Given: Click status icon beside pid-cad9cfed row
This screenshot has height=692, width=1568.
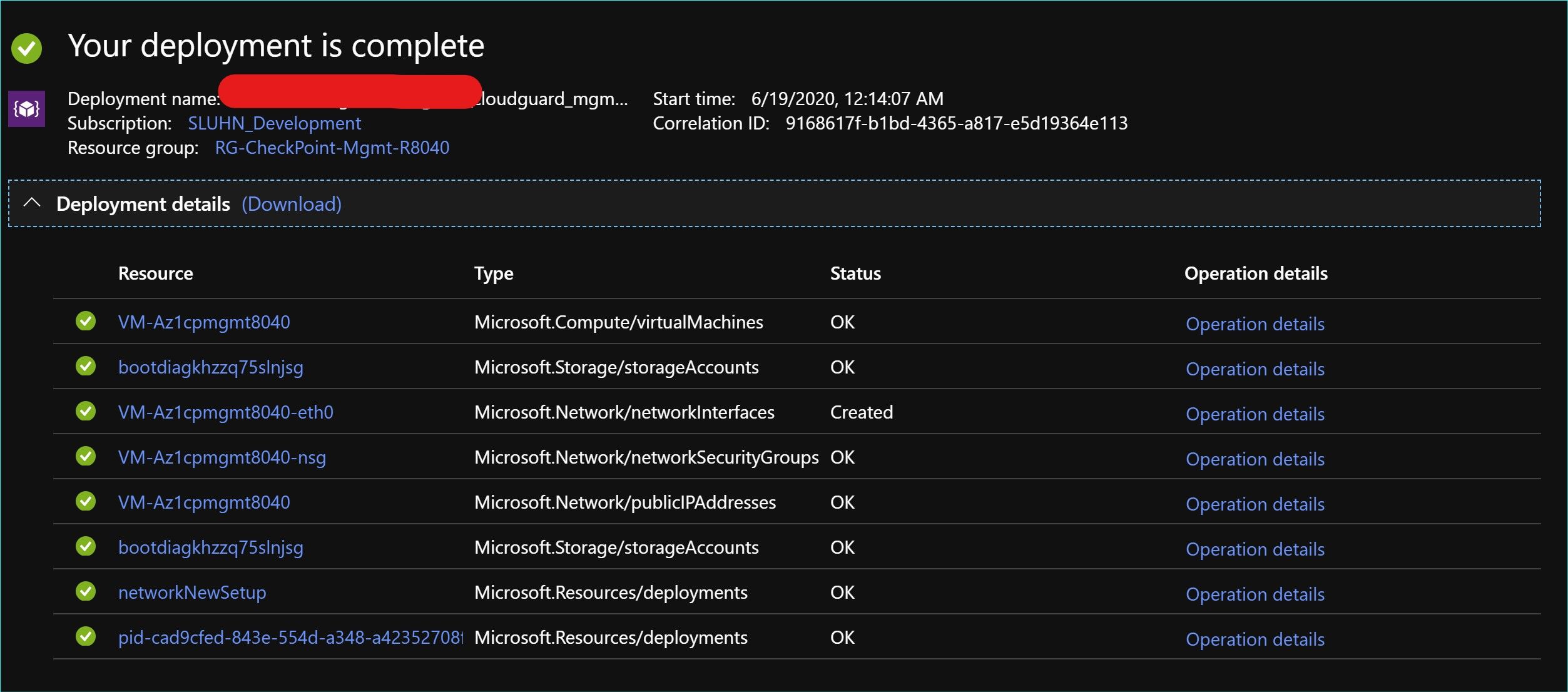Looking at the screenshot, I should pos(86,636).
